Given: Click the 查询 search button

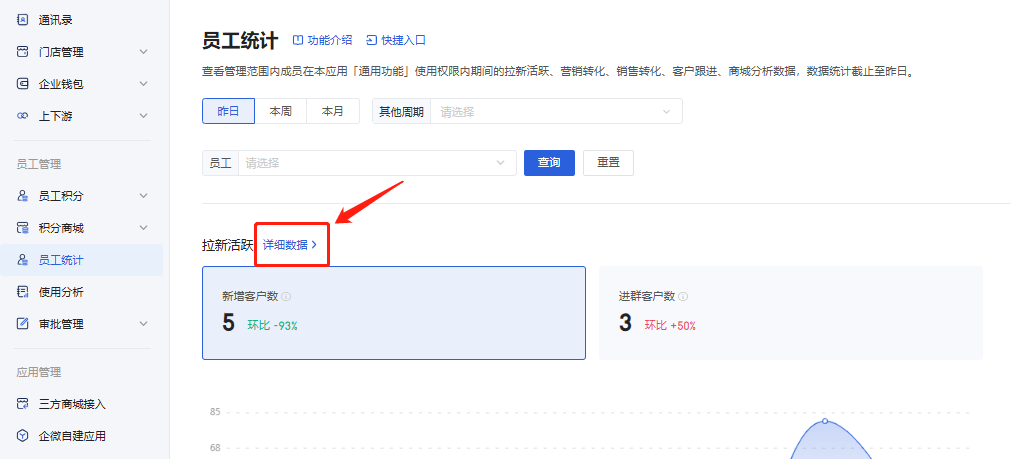Looking at the screenshot, I should point(549,163).
